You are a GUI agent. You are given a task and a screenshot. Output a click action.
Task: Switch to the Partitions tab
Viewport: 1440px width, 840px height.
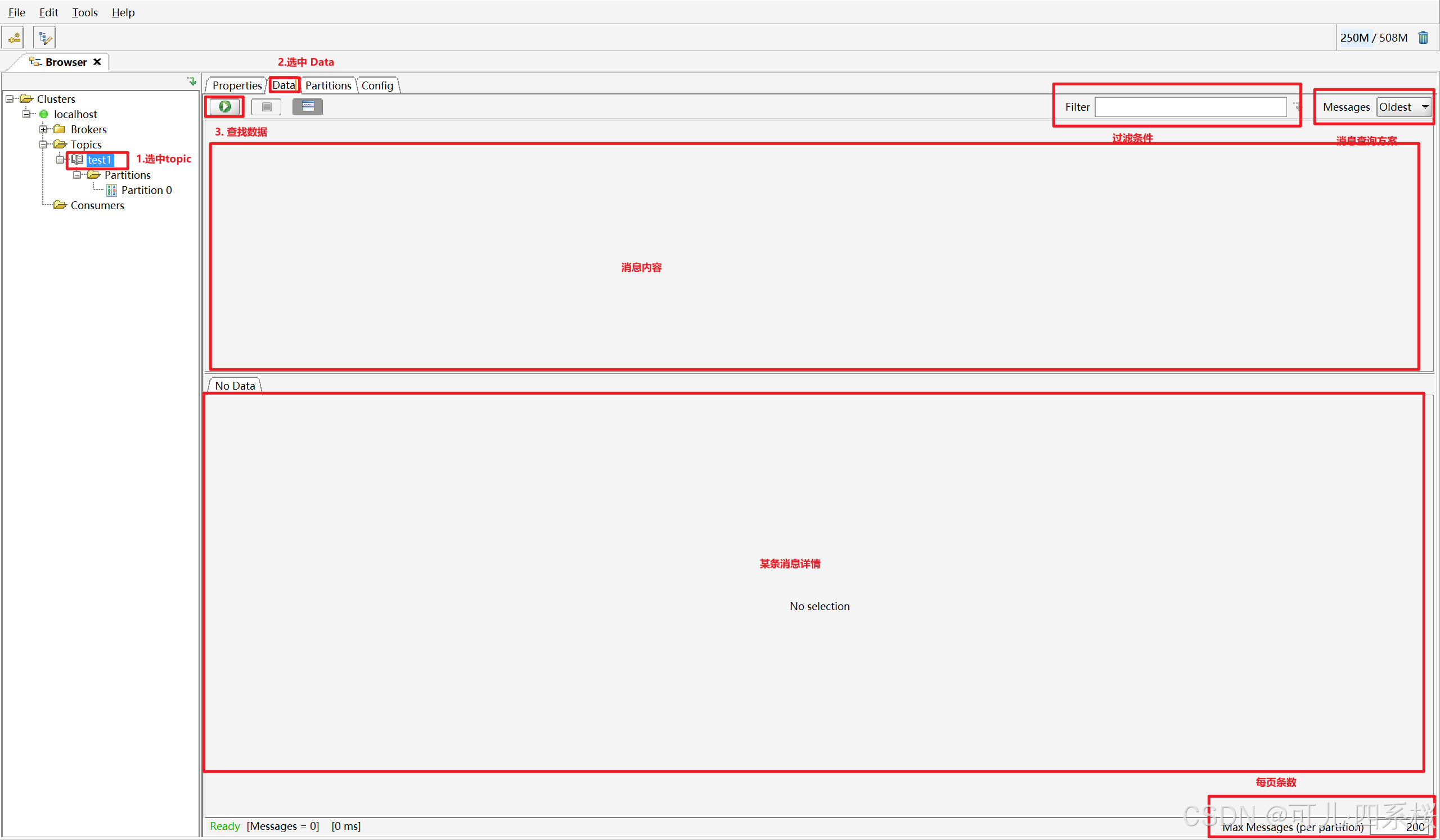[328, 85]
